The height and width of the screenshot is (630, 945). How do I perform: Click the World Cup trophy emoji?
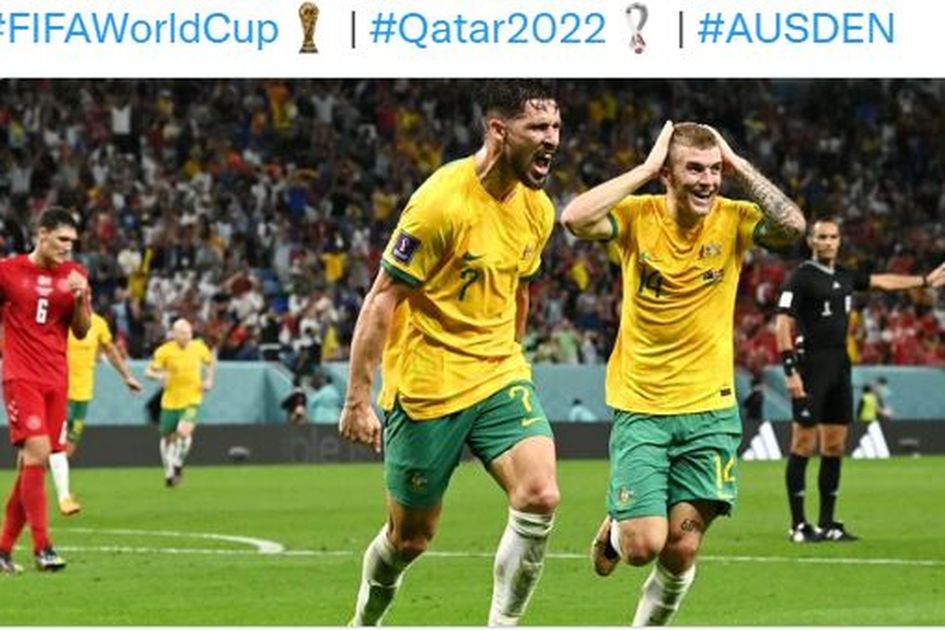click(309, 28)
